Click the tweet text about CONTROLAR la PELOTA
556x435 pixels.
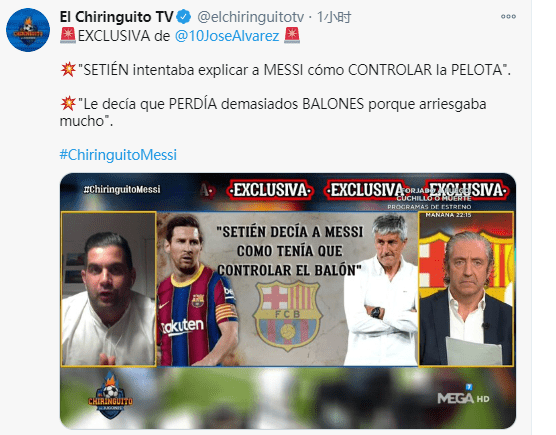pos(285,69)
